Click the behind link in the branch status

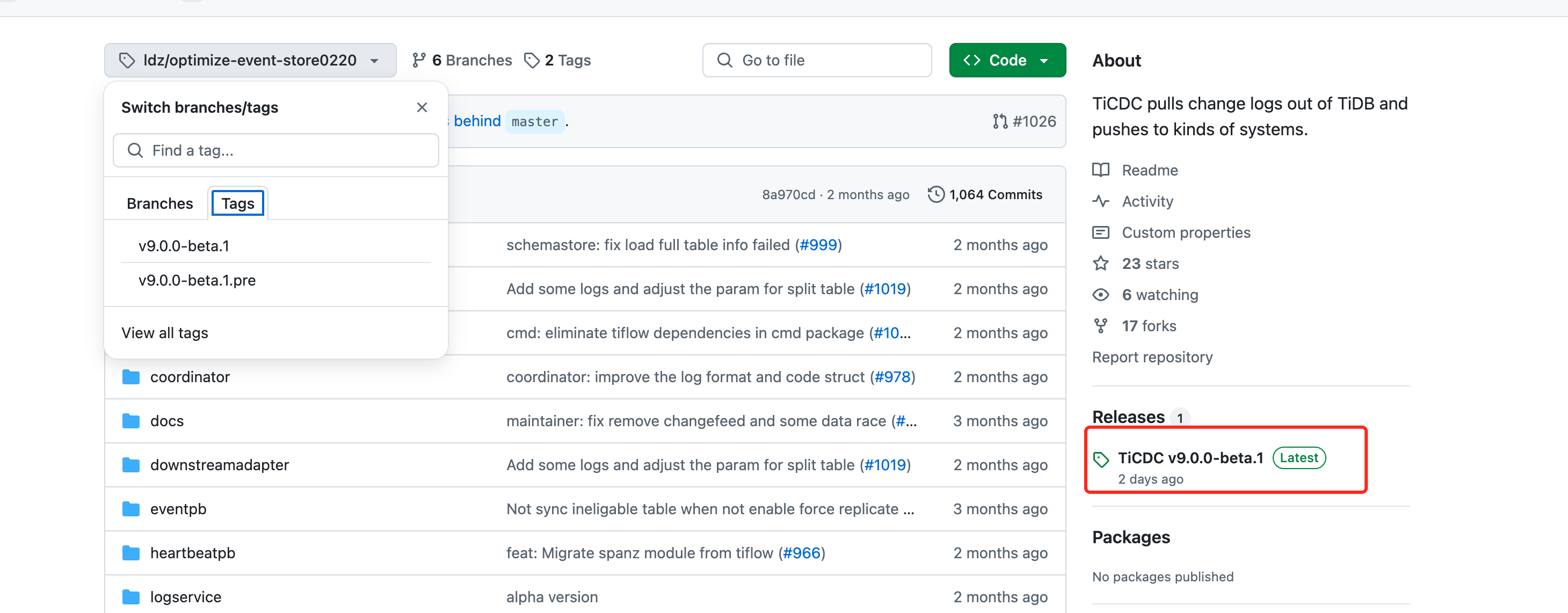click(x=477, y=121)
